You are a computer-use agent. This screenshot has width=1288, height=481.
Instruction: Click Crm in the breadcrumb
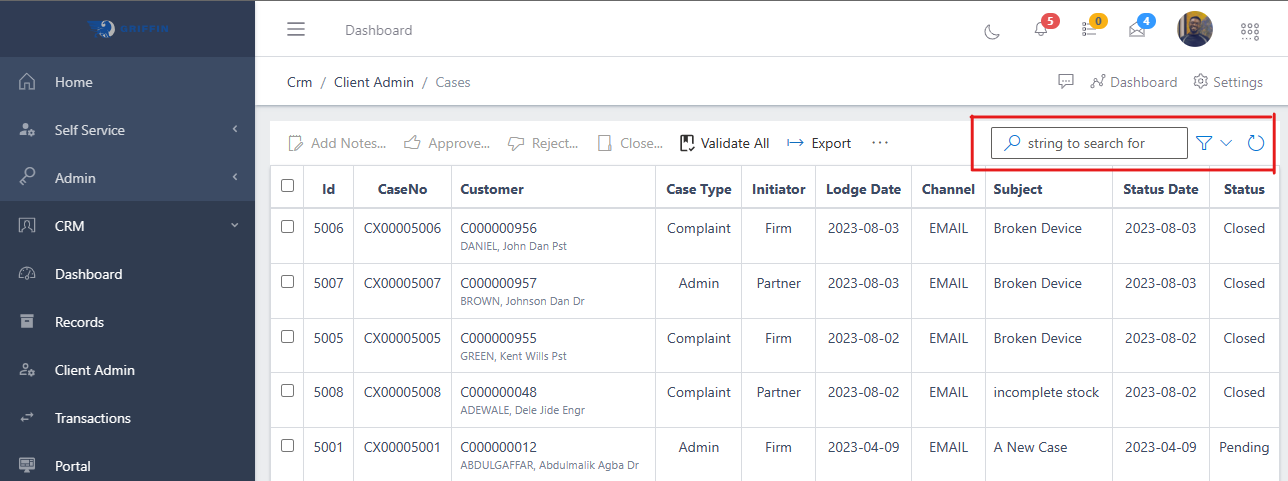click(x=300, y=82)
